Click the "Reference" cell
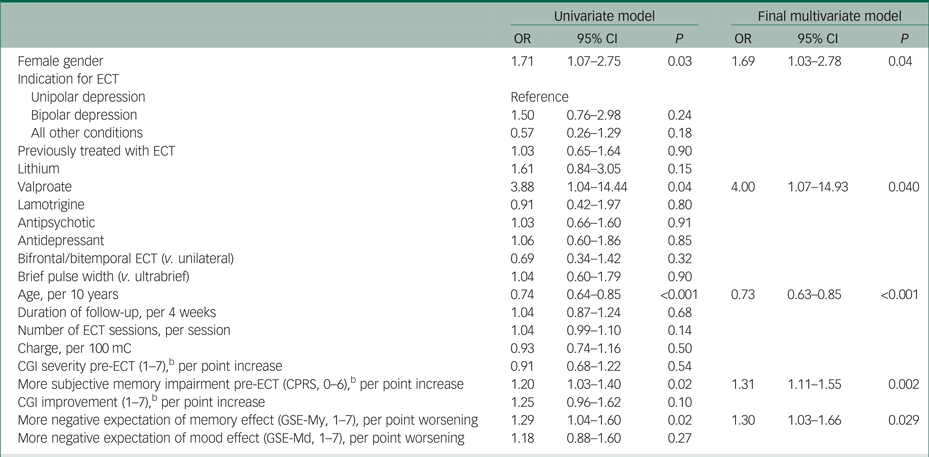Image resolution: width=929 pixels, height=457 pixels. (x=539, y=97)
